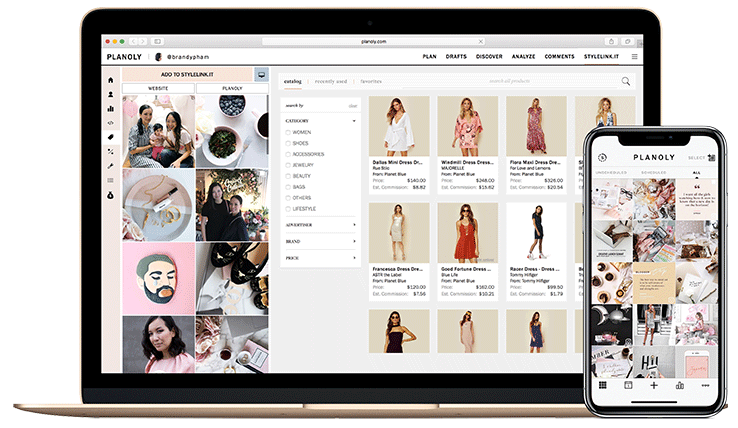This screenshot has height=428, width=738.
Task: Select the OTHERS category radio
Action: tap(288, 198)
